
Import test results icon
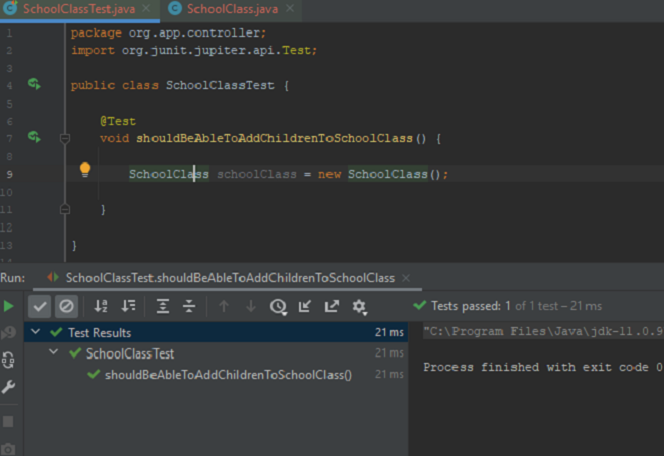click(305, 306)
